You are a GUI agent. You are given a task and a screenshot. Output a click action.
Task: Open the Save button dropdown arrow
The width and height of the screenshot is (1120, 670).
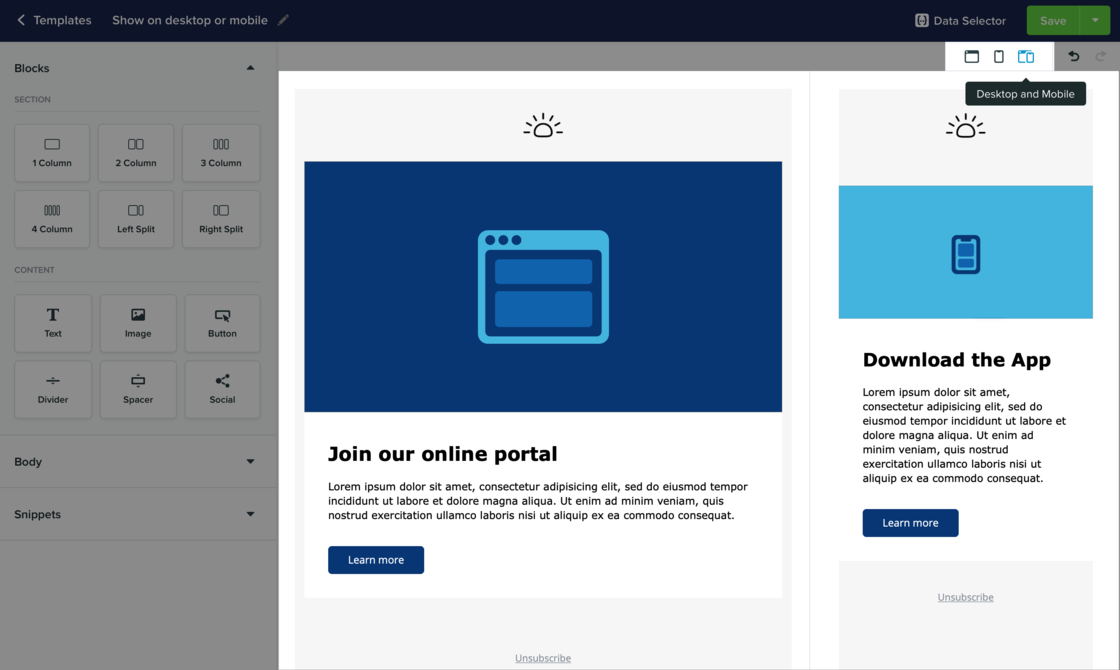coord(1095,20)
